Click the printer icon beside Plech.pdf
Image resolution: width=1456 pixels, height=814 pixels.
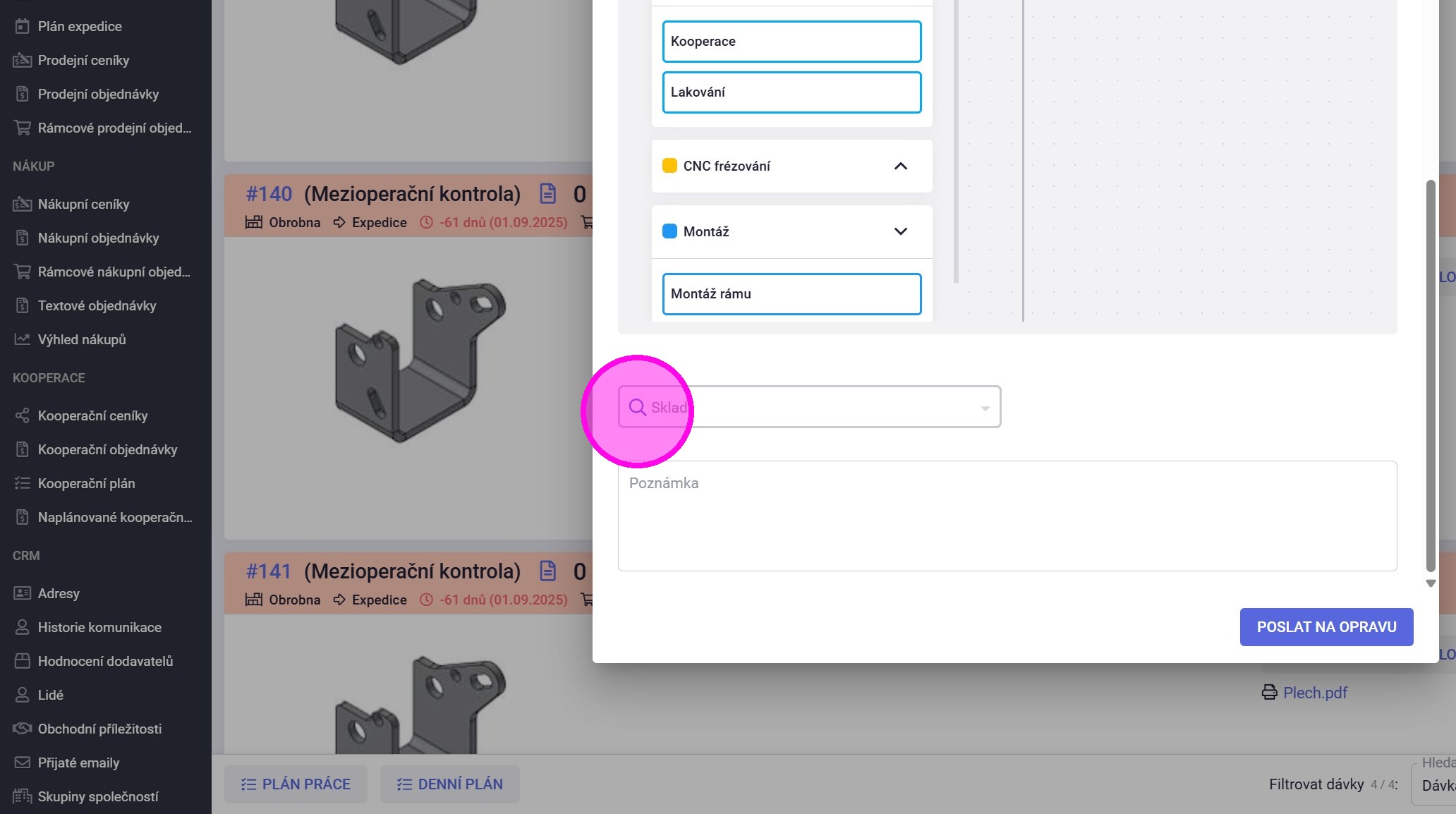tap(1269, 693)
